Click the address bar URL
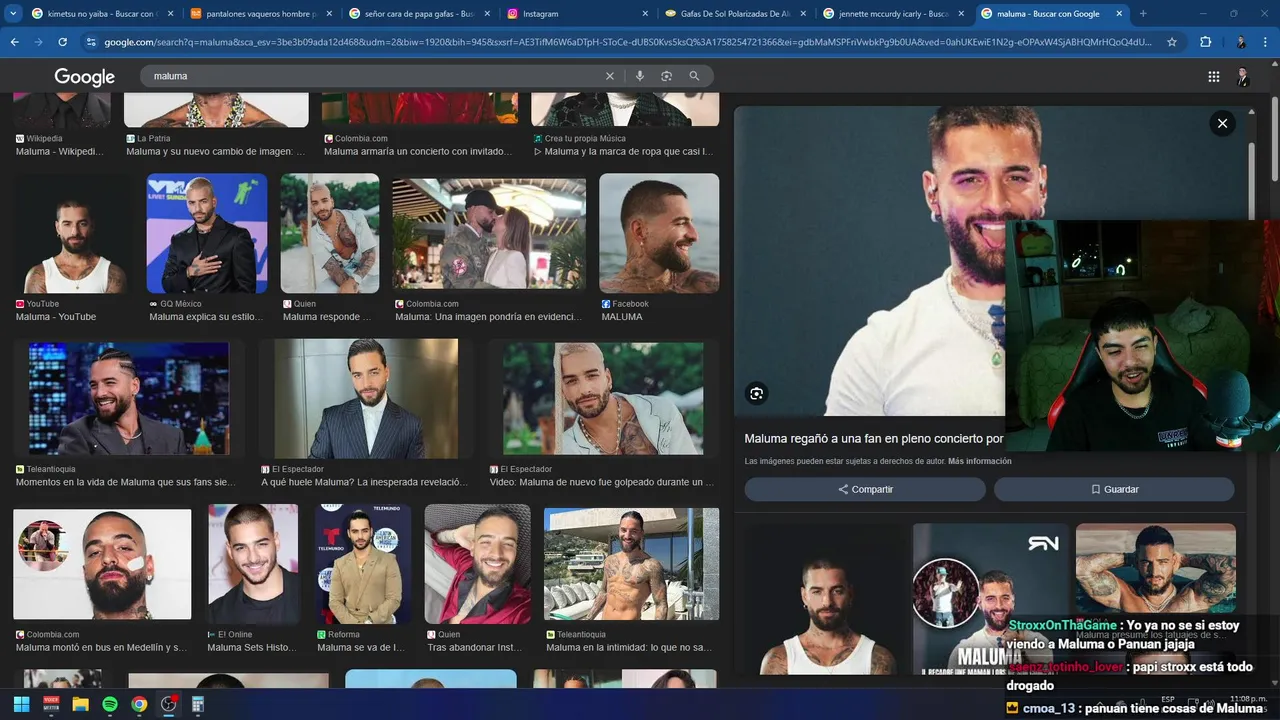Image resolution: width=1280 pixels, height=720 pixels. pyautogui.click(x=628, y=42)
